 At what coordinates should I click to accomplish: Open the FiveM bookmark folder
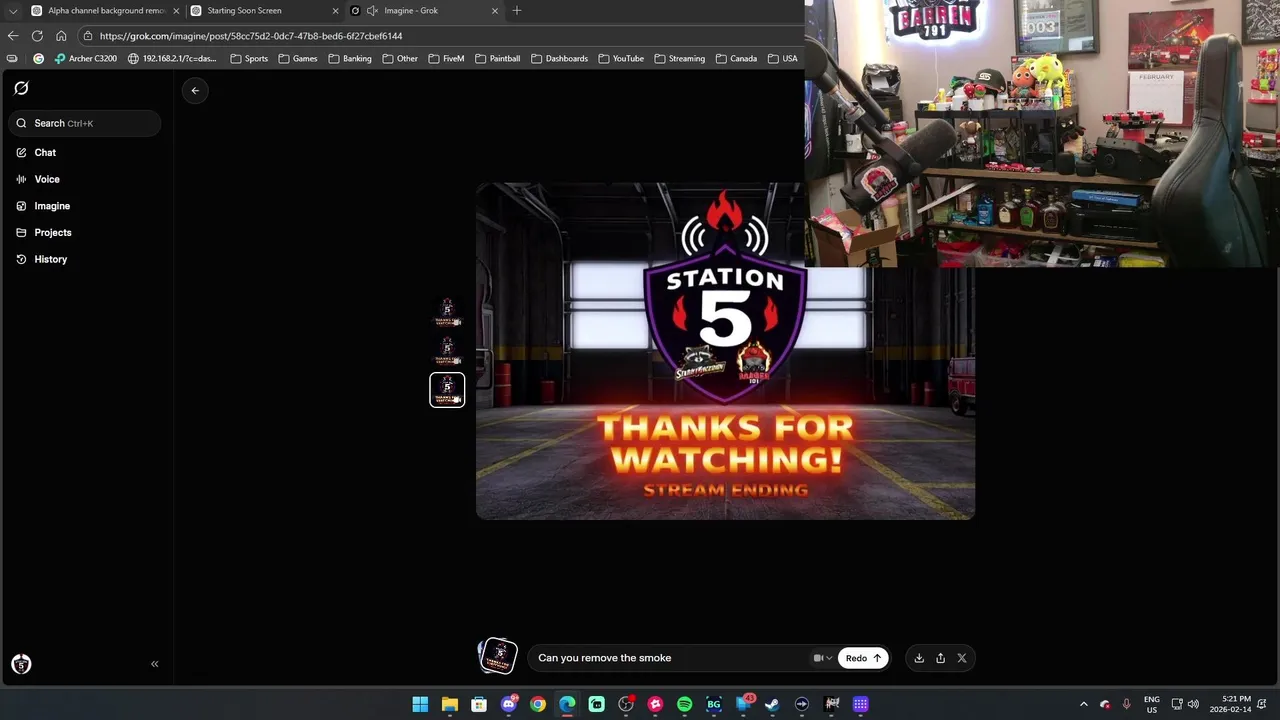pyautogui.click(x=447, y=58)
